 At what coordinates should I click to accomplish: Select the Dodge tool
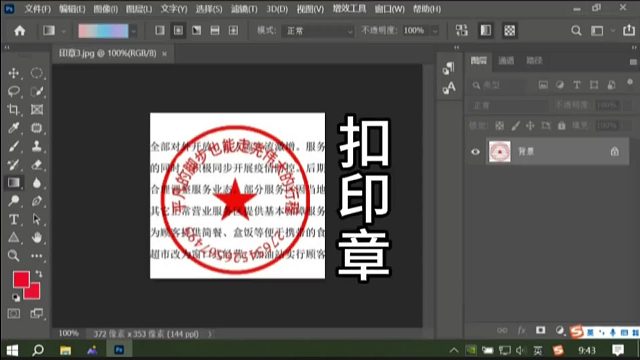tap(13, 201)
